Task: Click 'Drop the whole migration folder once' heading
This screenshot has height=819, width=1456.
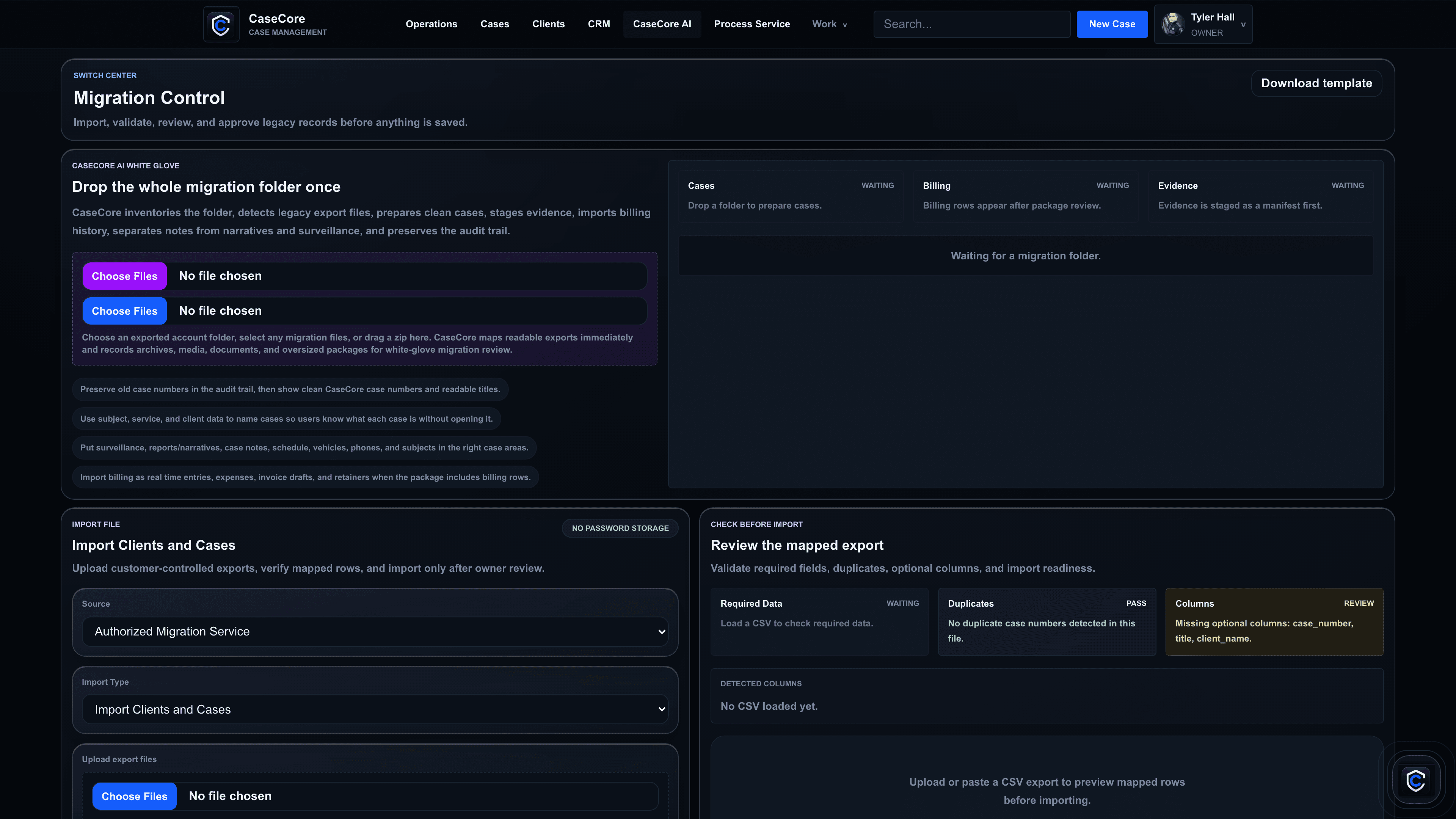Action: tap(206, 187)
